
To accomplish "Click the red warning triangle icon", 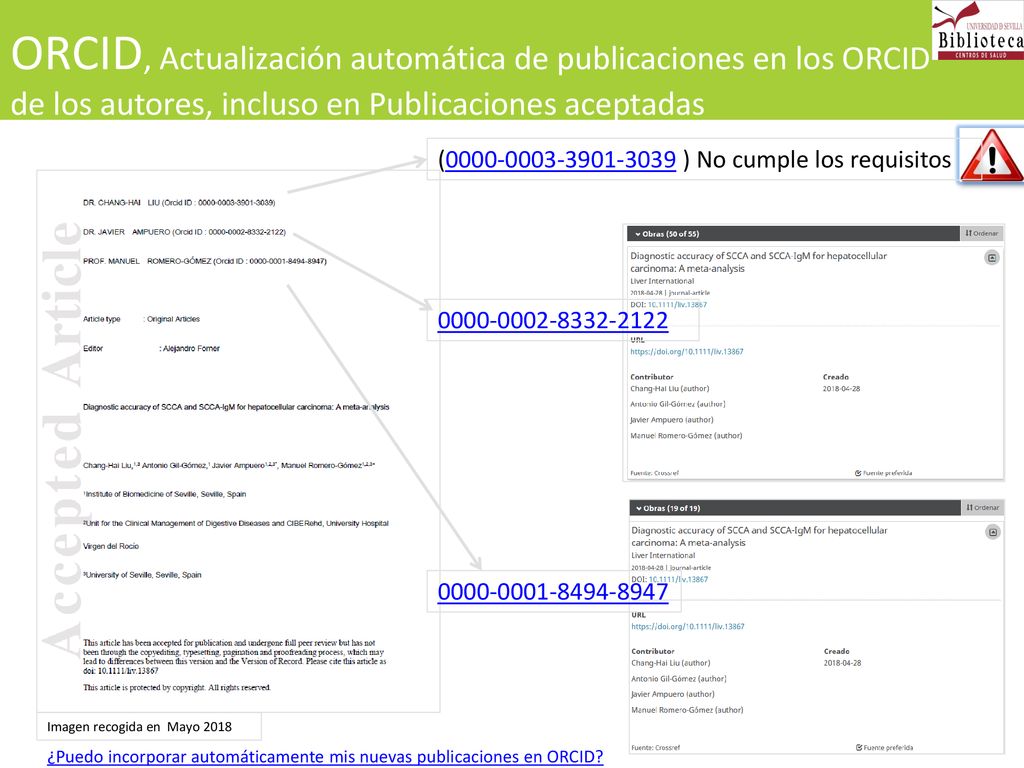I will coord(991,156).
